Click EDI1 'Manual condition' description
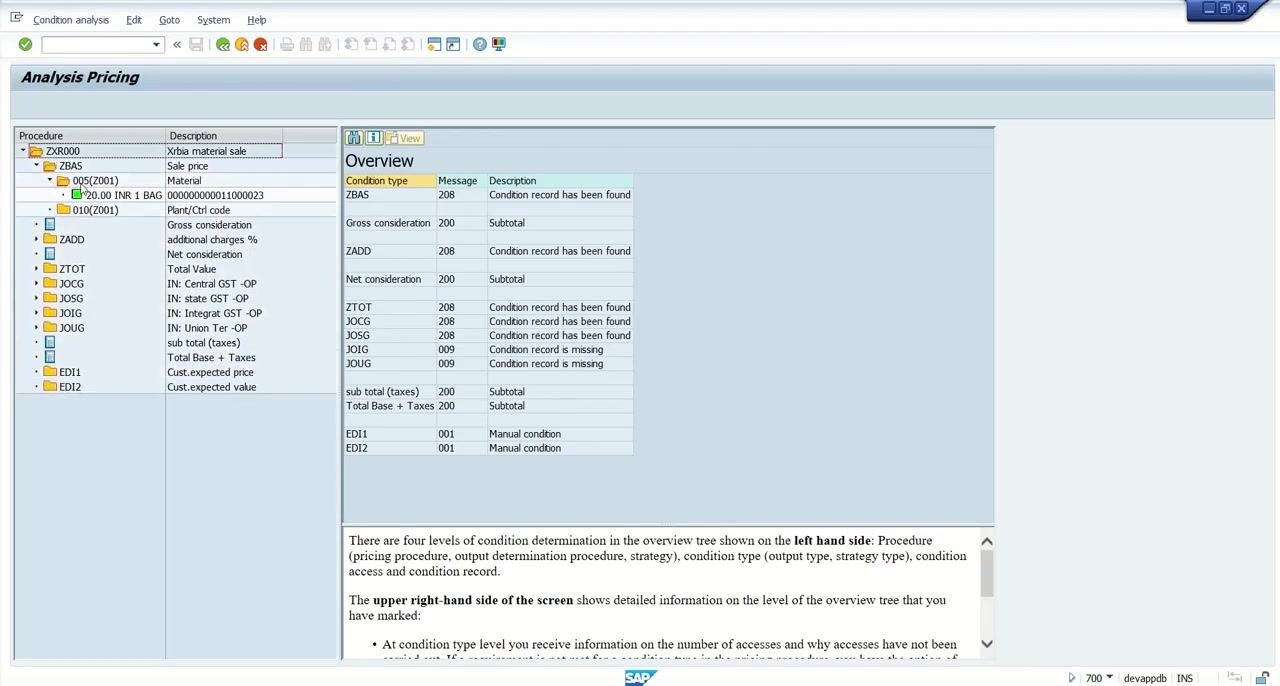The width and height of the screenshot is (1280, 686). (525, 434)
